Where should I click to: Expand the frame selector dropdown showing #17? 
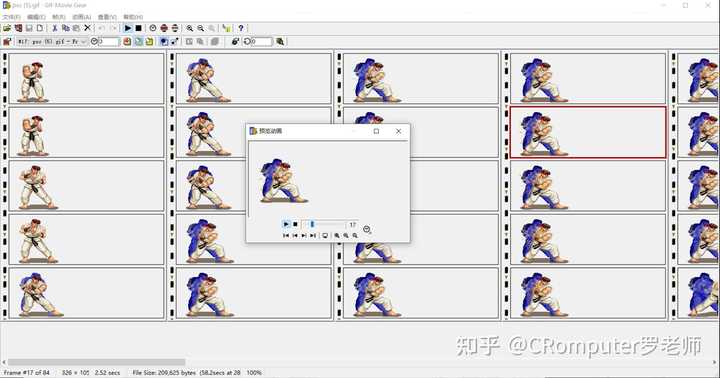83,41
